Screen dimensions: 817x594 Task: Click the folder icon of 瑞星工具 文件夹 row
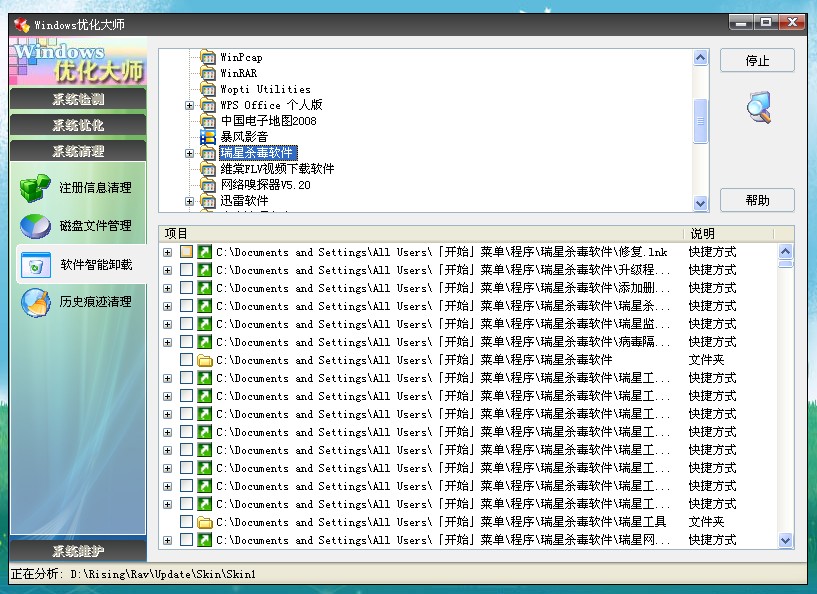tap(204, 522)
